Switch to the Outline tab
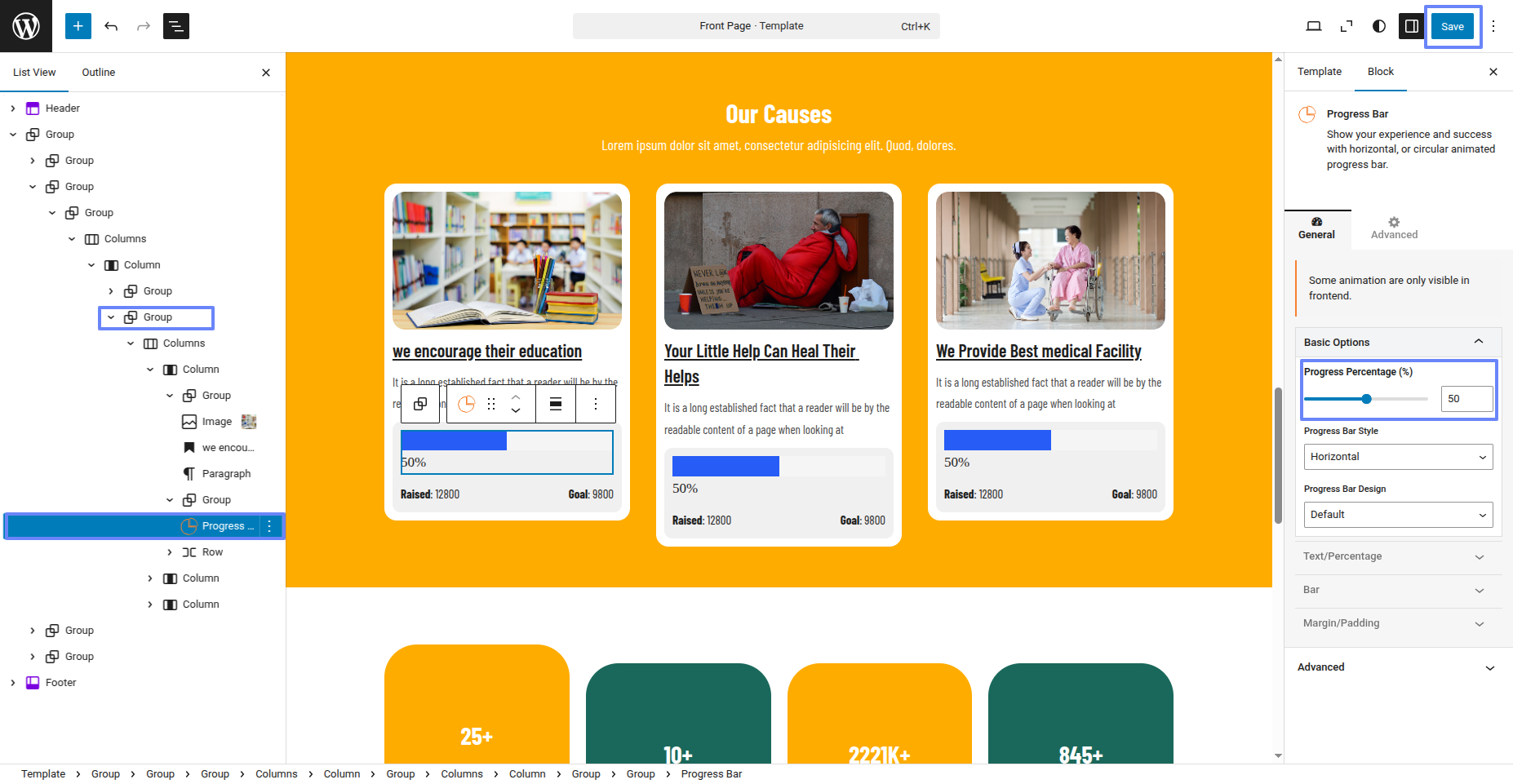This screenshot has width=1513, height=784. pyautogui.click(x=99, y=73)
